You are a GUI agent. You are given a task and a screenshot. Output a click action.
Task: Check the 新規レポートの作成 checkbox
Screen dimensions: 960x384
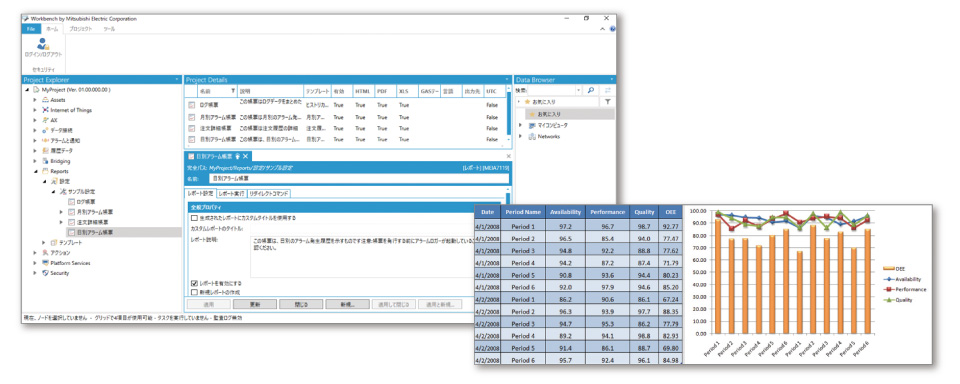(x=195, y=292)
